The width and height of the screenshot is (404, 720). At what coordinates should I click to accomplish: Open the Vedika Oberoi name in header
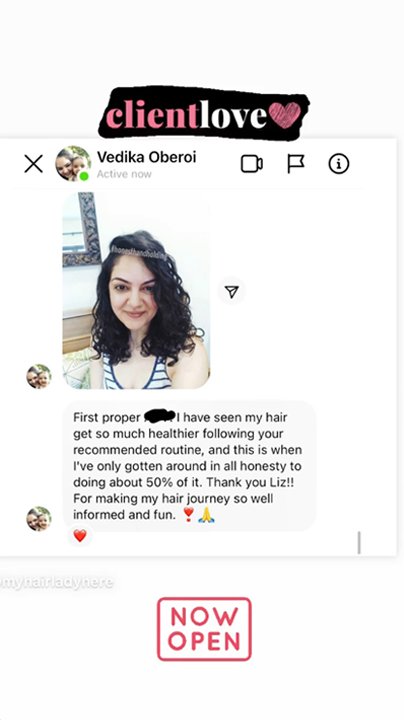click(x=146, y=158)
